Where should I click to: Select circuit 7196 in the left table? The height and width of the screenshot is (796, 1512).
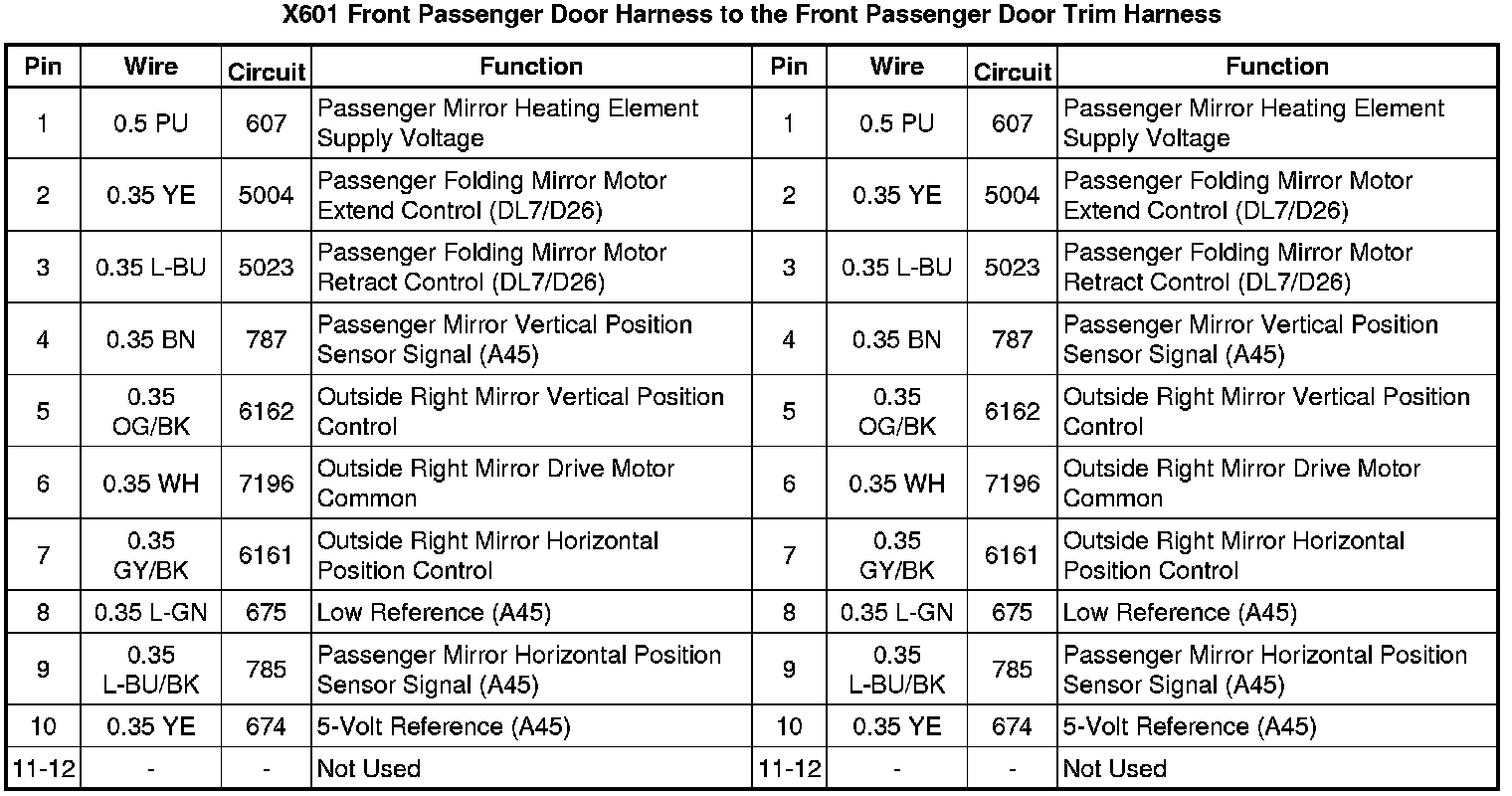coord(266,484)
